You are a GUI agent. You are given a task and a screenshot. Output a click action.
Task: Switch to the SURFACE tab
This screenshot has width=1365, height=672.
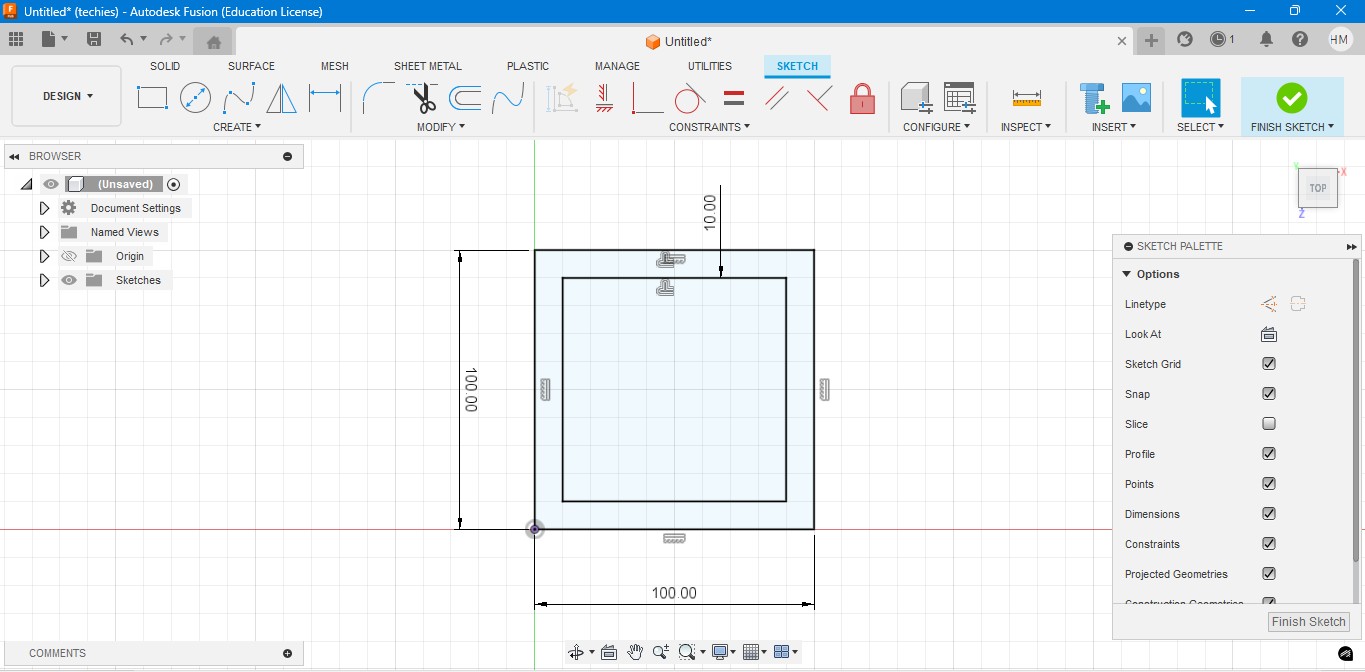[x=251, y=66]
